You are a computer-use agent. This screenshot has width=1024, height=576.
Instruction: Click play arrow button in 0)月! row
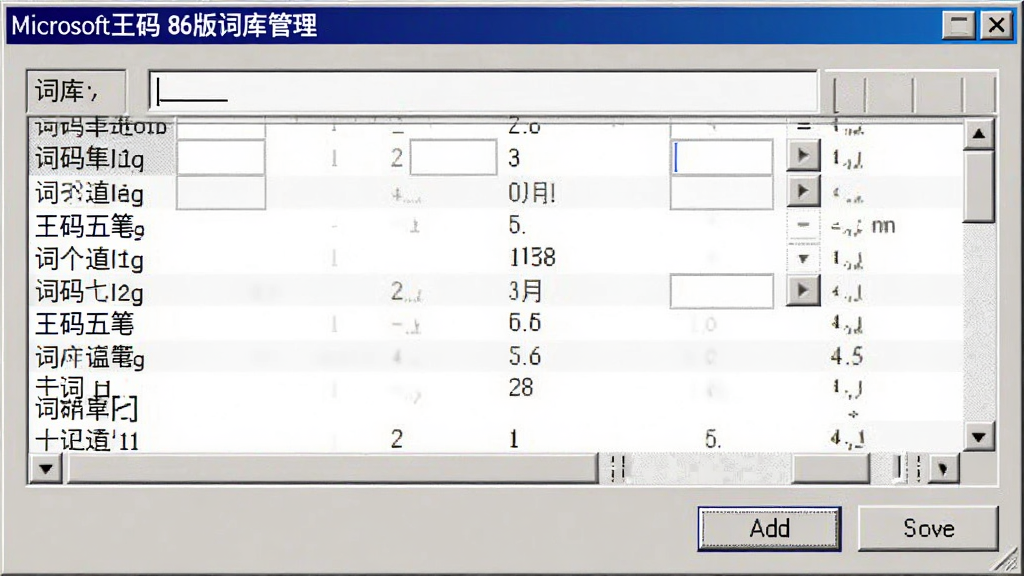tap(803, 191)
